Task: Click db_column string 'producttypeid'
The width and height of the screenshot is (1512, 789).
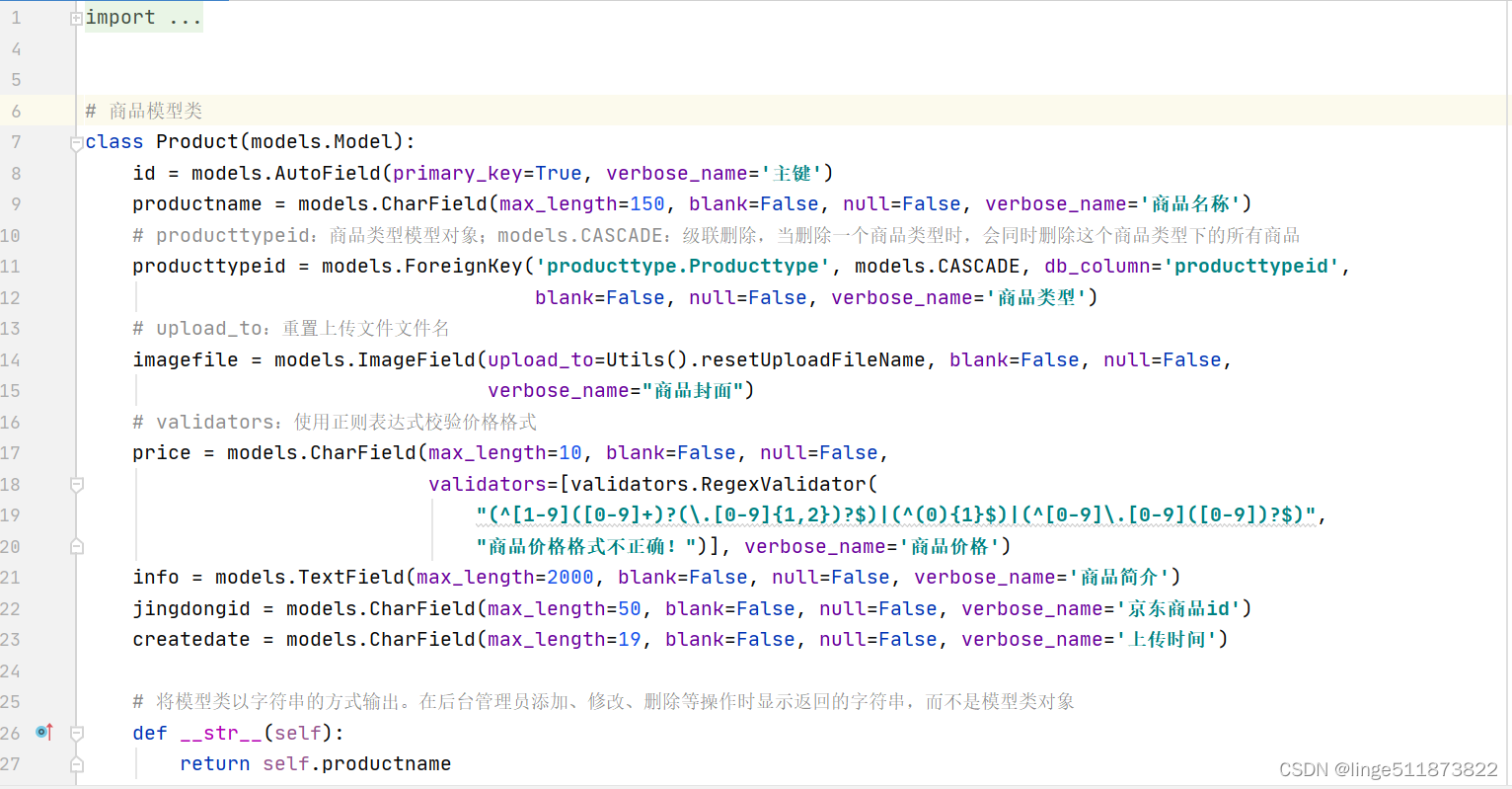Action: coord(1251,266)
